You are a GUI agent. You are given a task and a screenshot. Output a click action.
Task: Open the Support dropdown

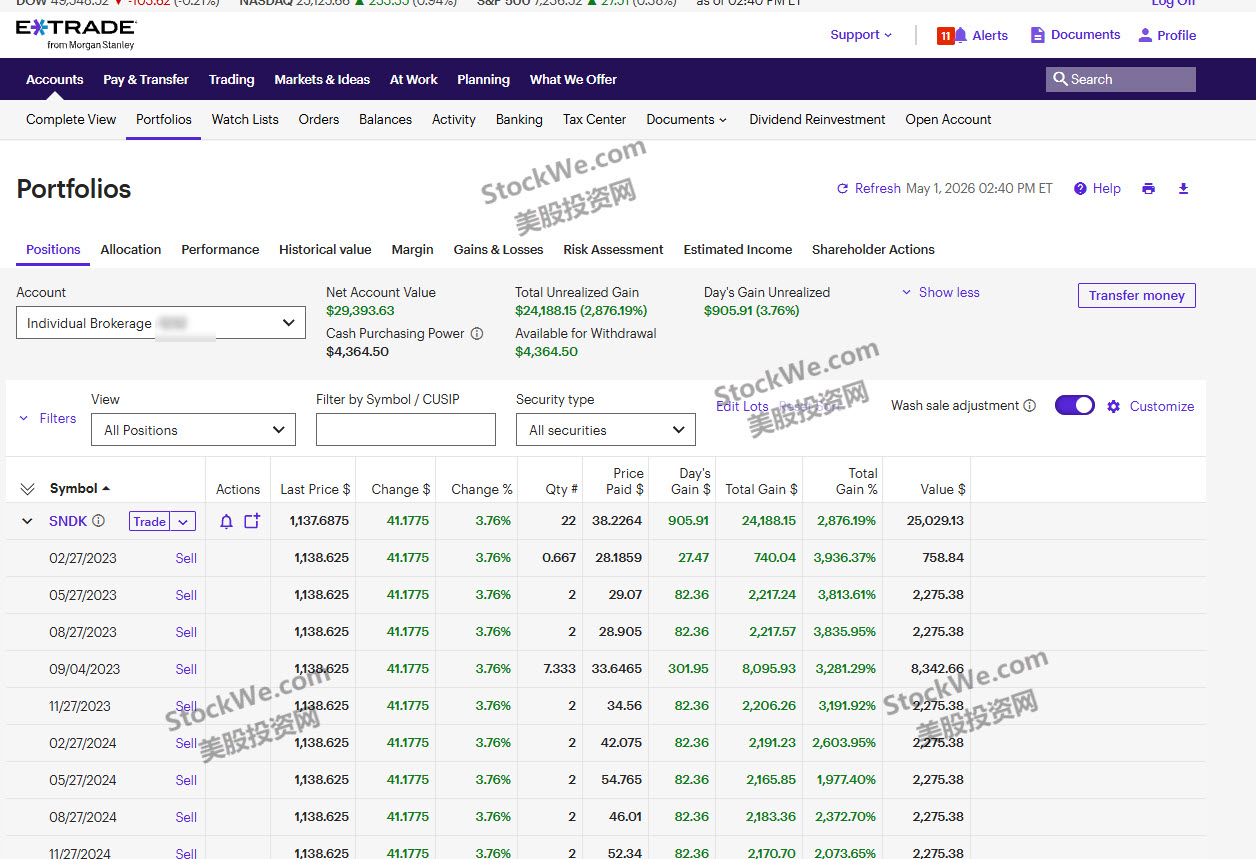click(861, 35)
